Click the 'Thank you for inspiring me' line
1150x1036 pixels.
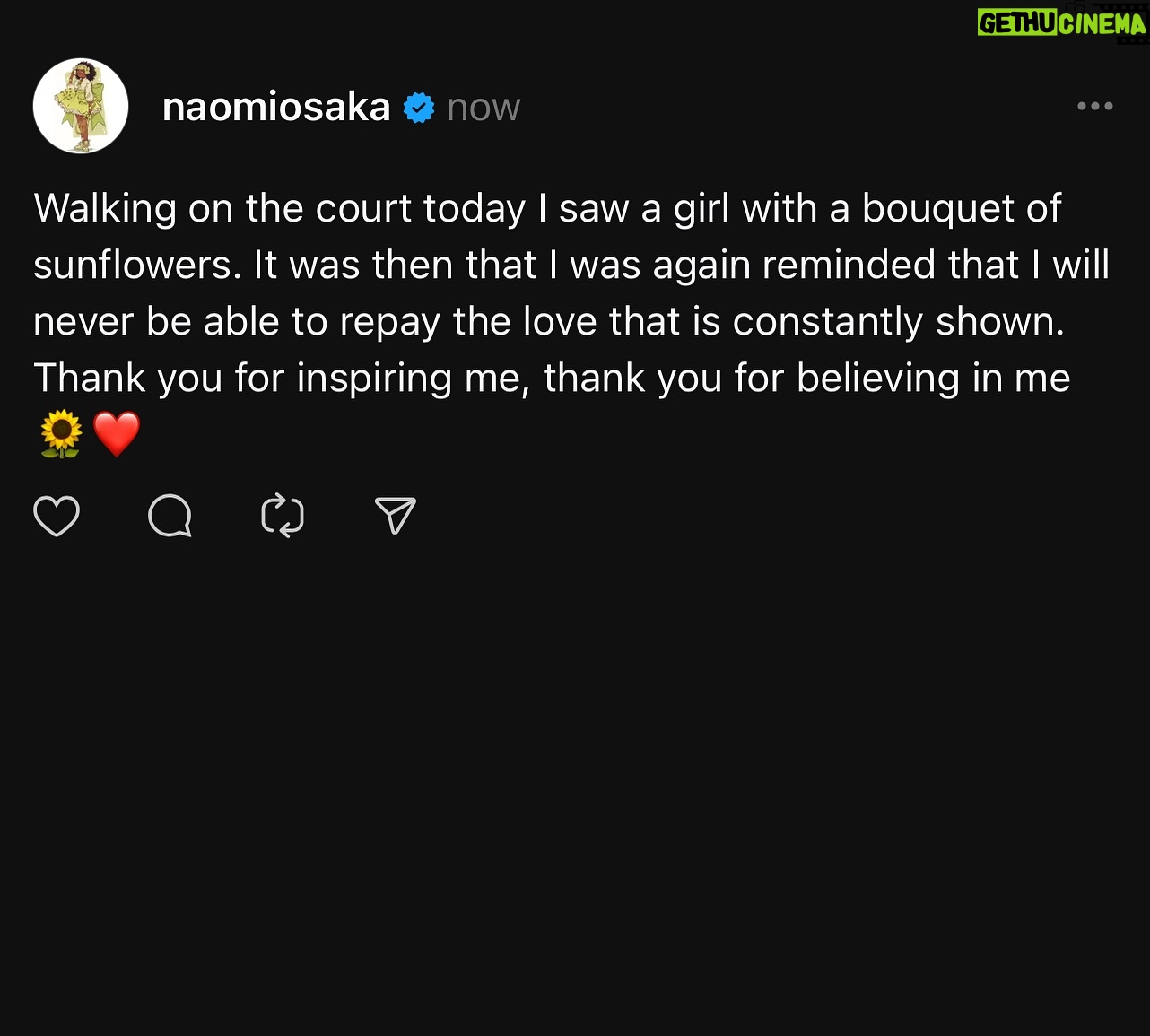[552, 378]
